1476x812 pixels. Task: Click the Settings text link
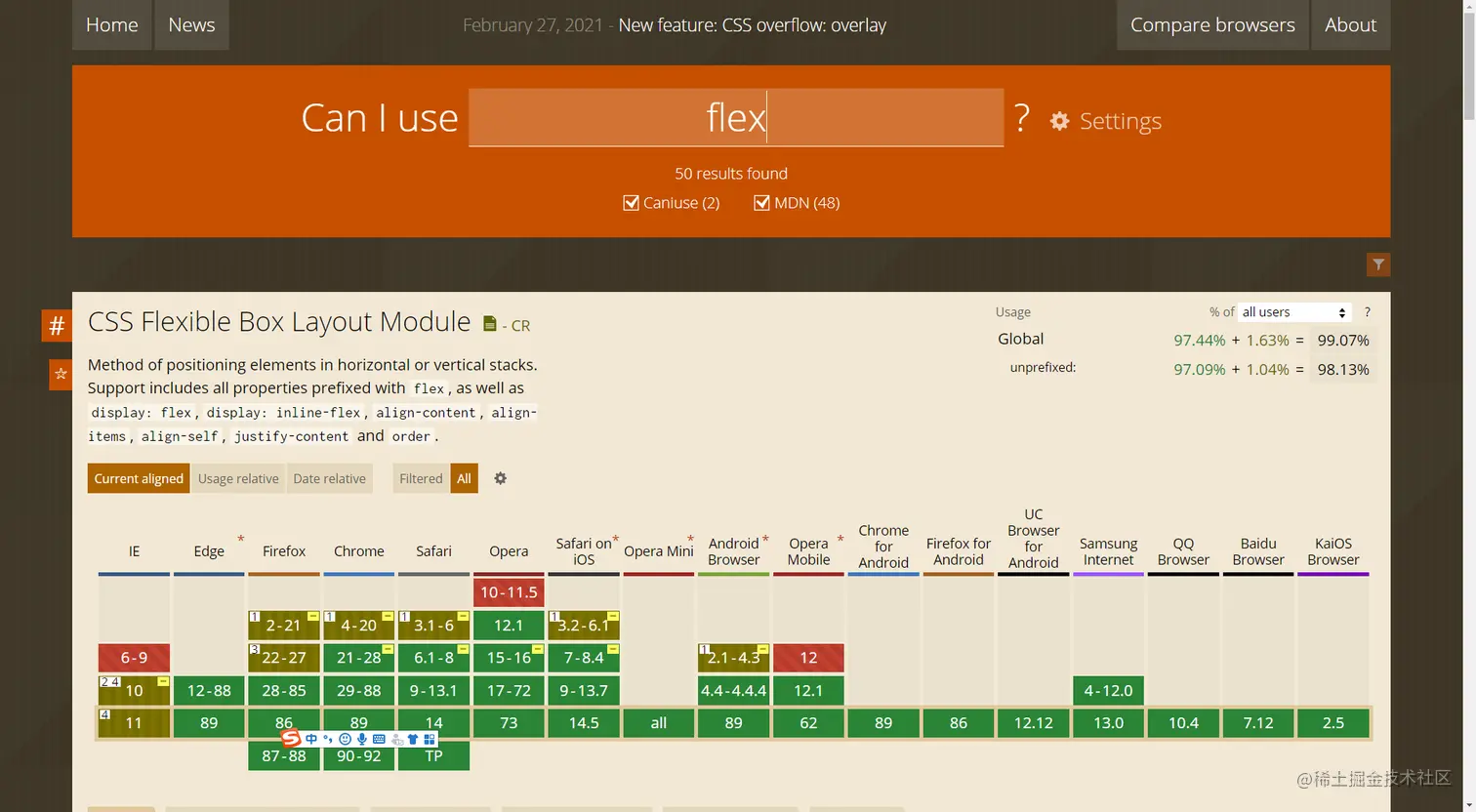(1121, 121)
